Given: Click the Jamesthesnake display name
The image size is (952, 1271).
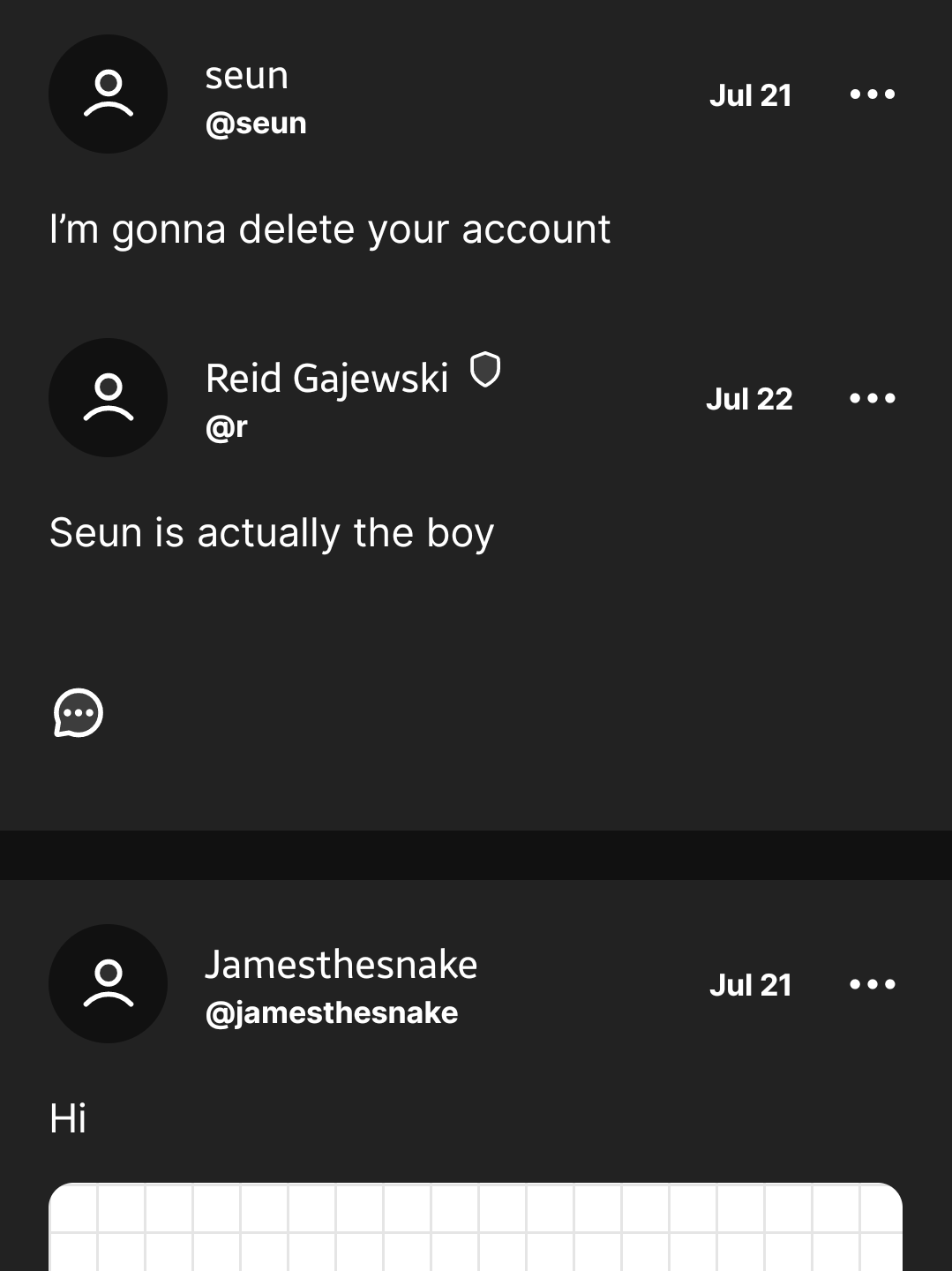Looking at the screenshot, I should [x=341, y=965].
